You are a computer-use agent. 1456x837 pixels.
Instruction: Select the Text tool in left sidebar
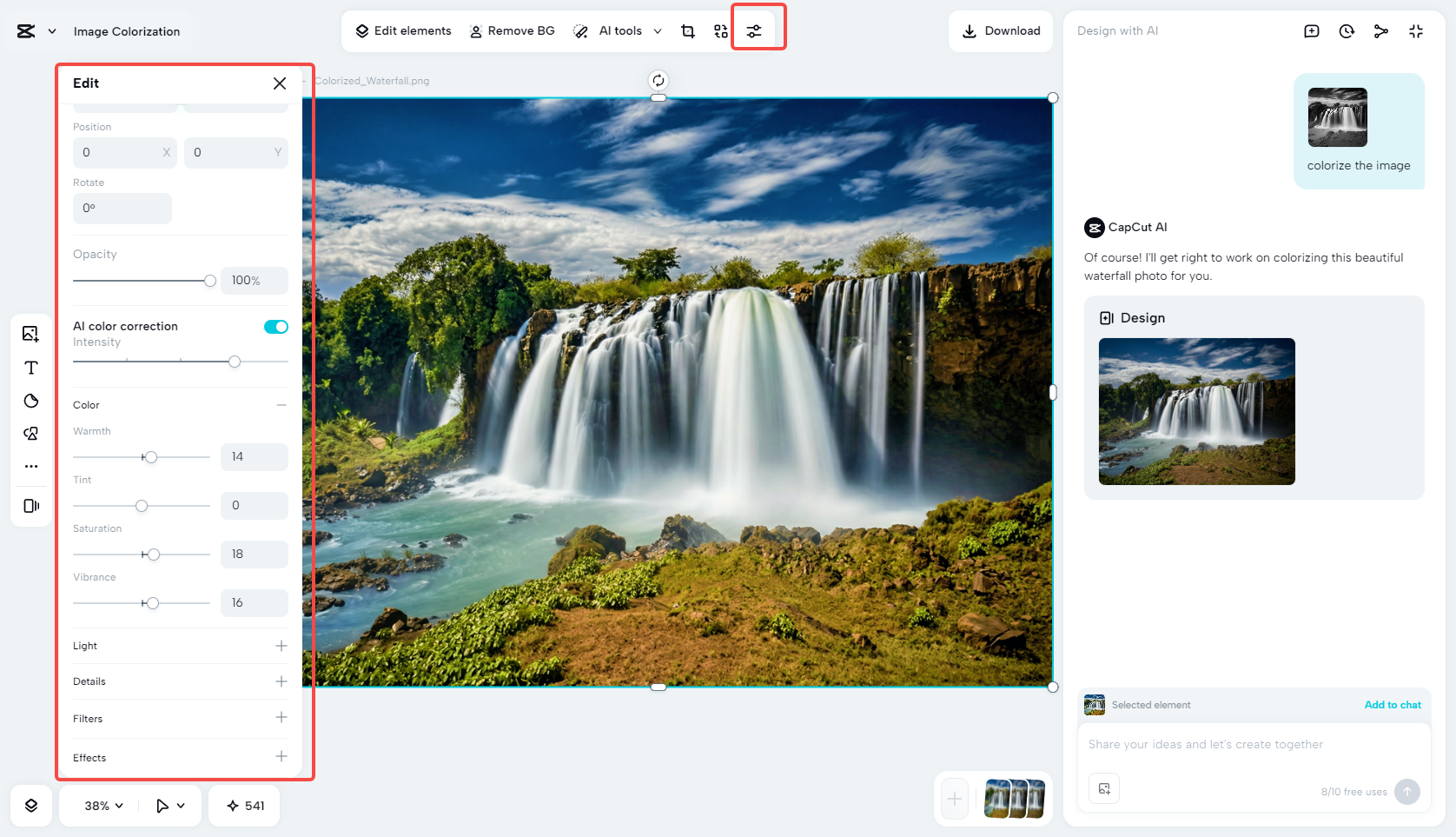[30, 368]
